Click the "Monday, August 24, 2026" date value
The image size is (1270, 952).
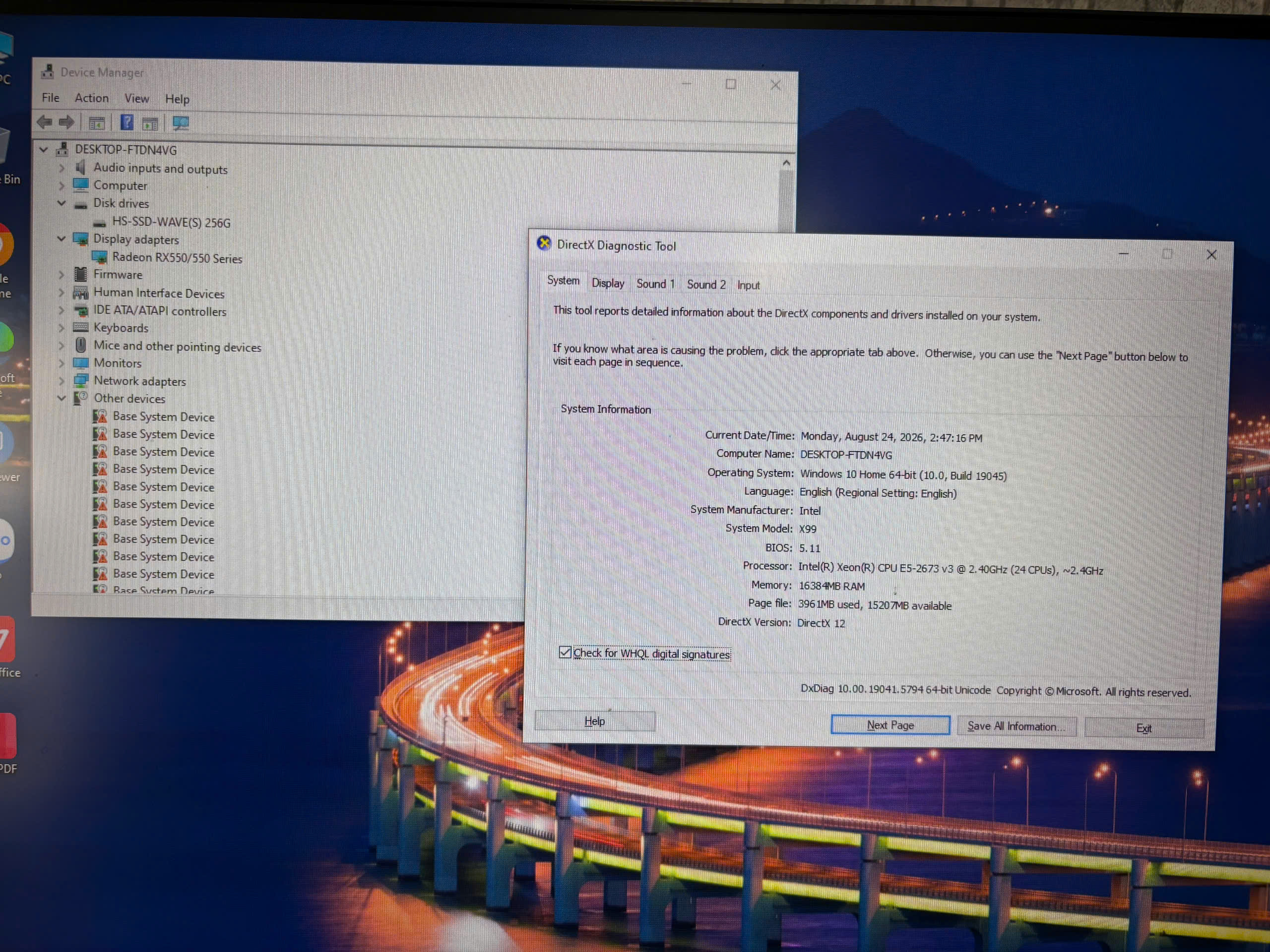(x=862, y=437)
